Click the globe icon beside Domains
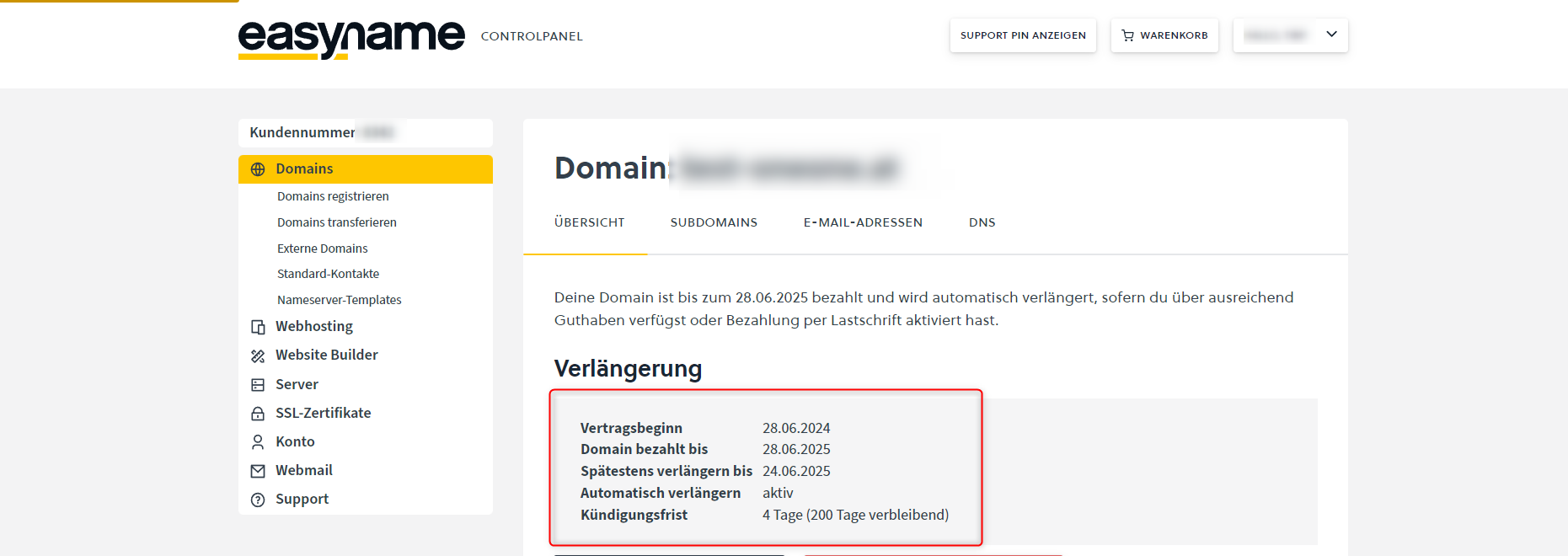The height and width of the screenshot is (556, 1568). 258,169
